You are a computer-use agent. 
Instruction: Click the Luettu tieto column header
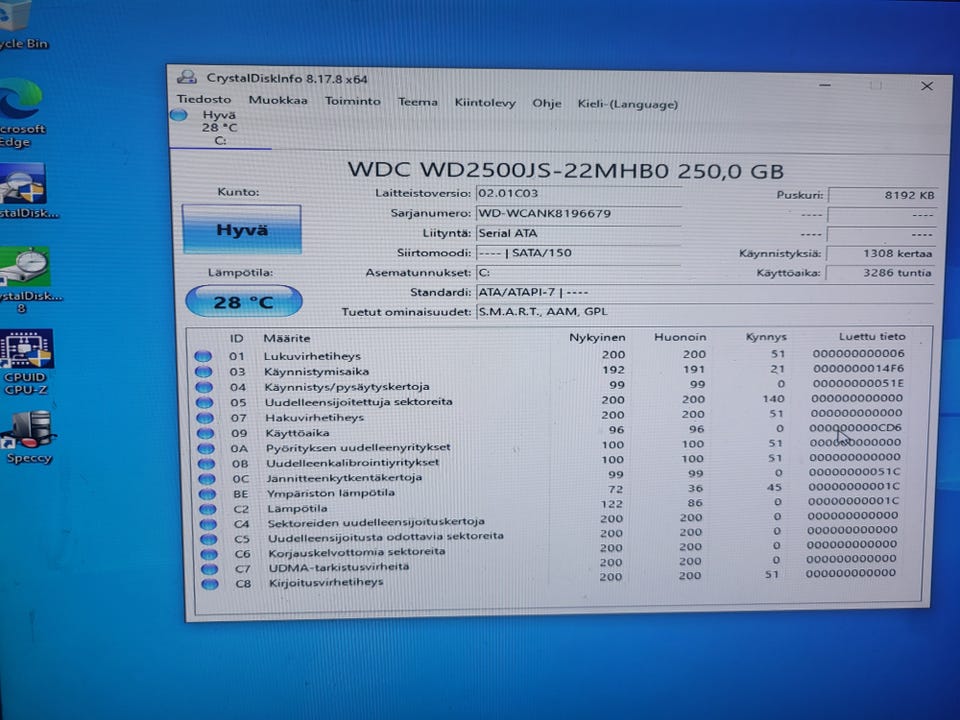coord(872,336)
